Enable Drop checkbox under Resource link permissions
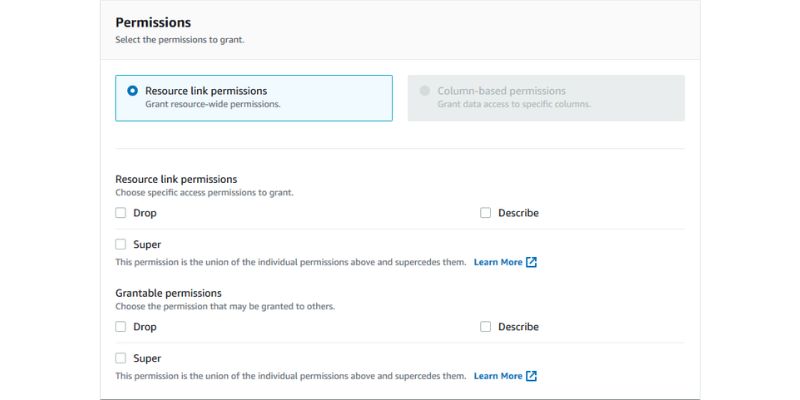 [120, 213]
